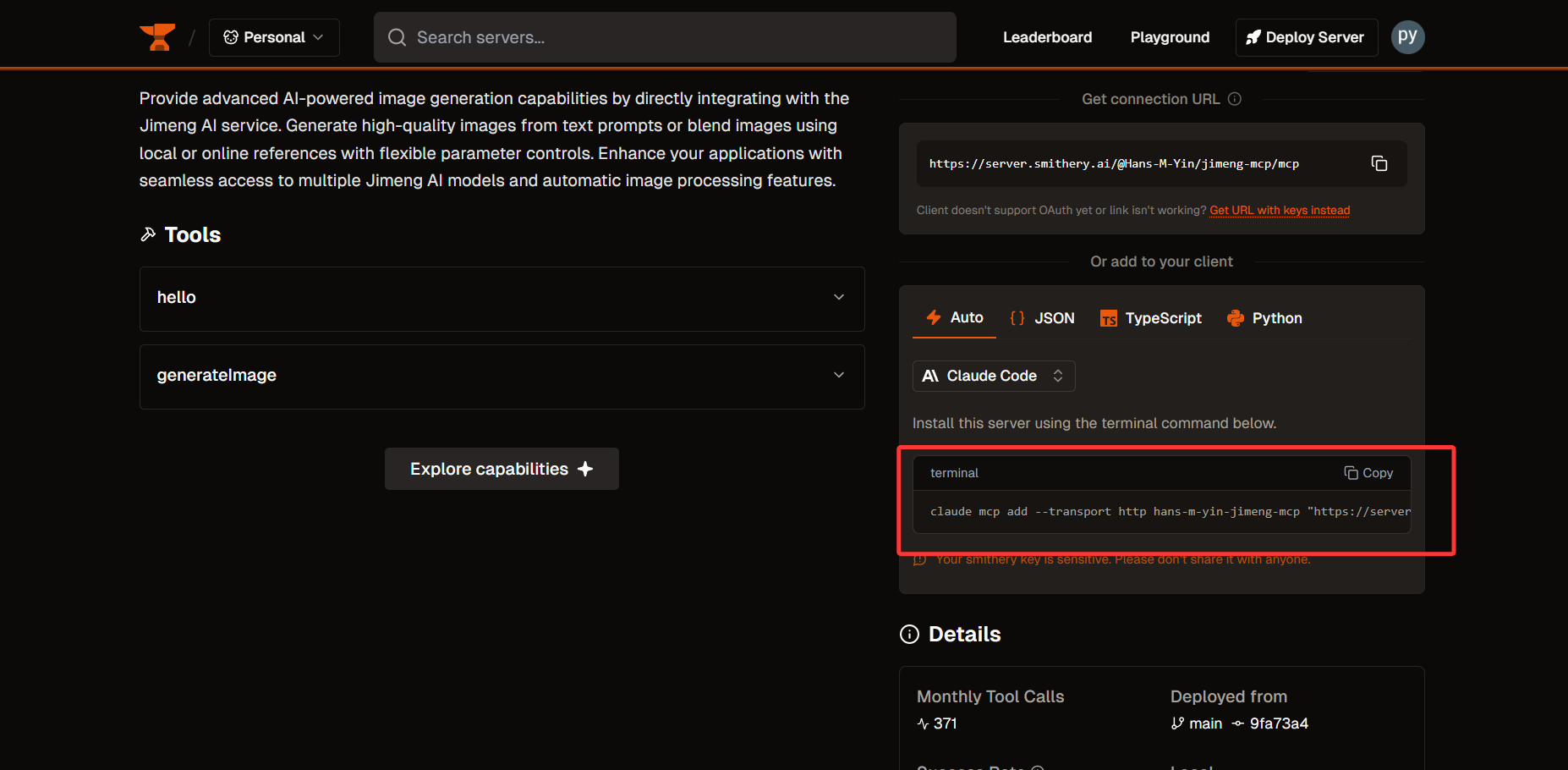Copy the connection URL with icon

[1379, 163]
